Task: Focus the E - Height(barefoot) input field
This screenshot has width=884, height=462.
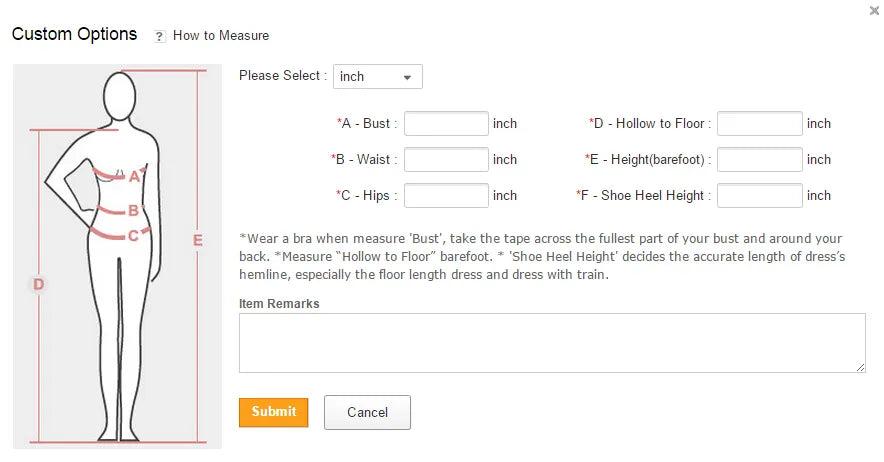Action: click(x=759, y=160)
